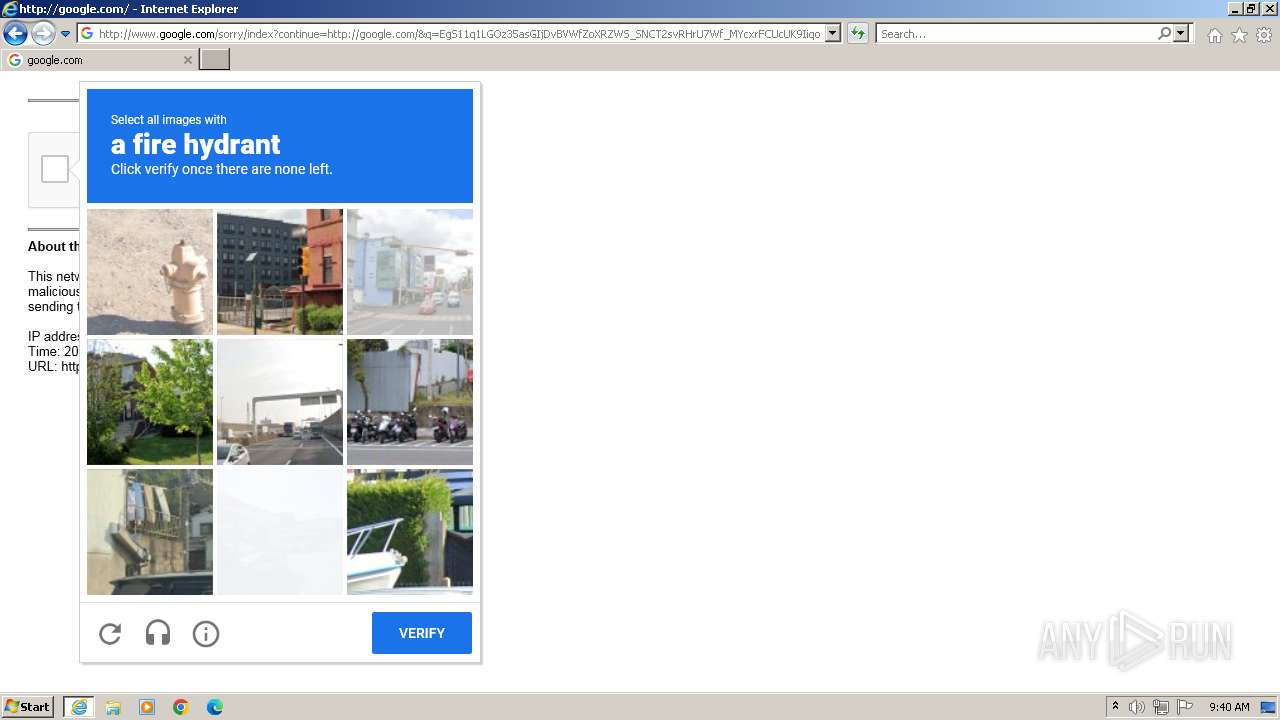This screenshot has width=1280, height=720.
Task: Select the highway overpass image tile
Action: [x=280, y=402]
